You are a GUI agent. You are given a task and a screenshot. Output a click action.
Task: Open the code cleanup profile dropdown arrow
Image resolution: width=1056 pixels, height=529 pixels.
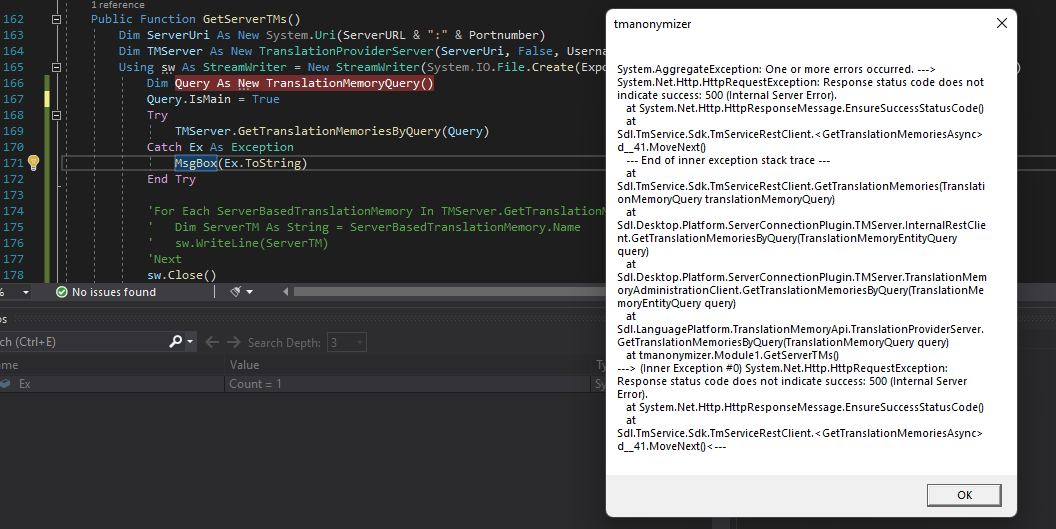[249, 292]
